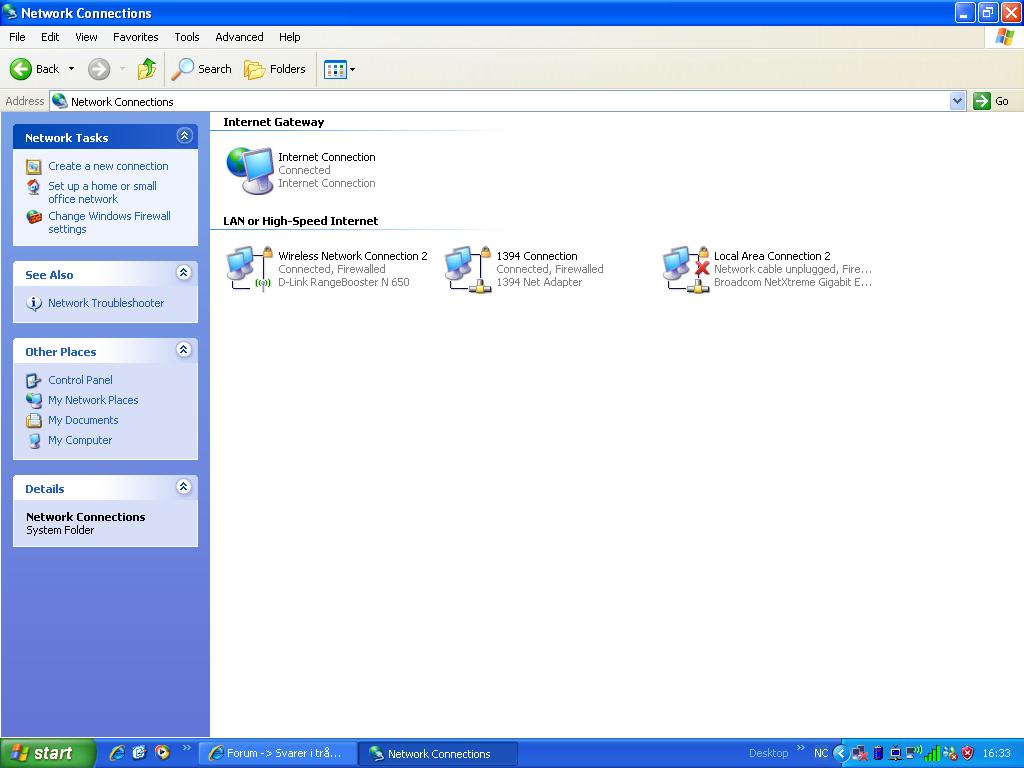The image size is (1024, 768).
Task: Collapse the Details panel
Action: [x=184, y=487]
